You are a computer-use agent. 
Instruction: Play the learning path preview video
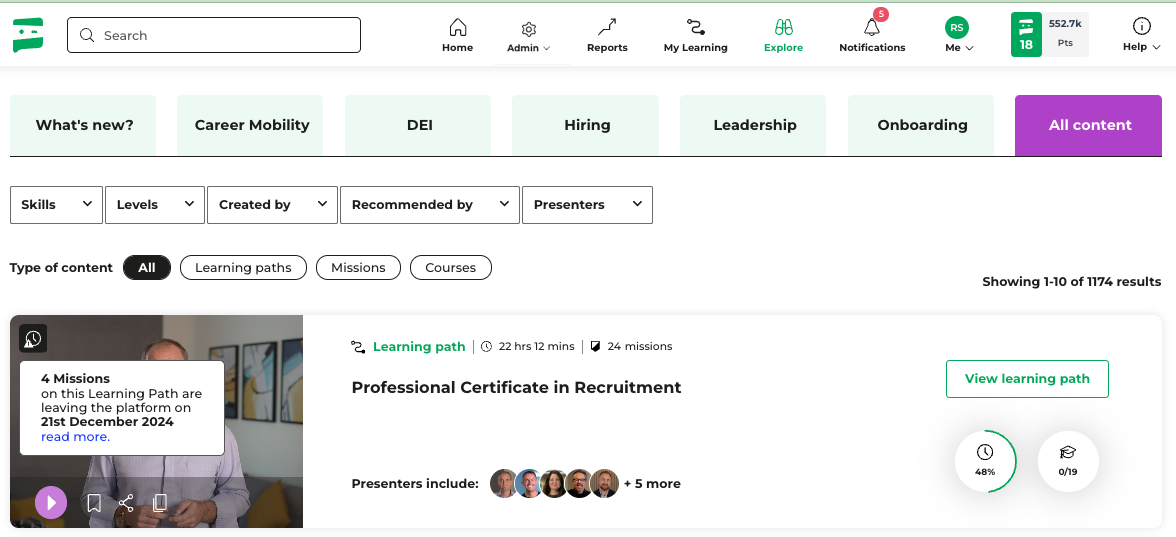point(51,502)
